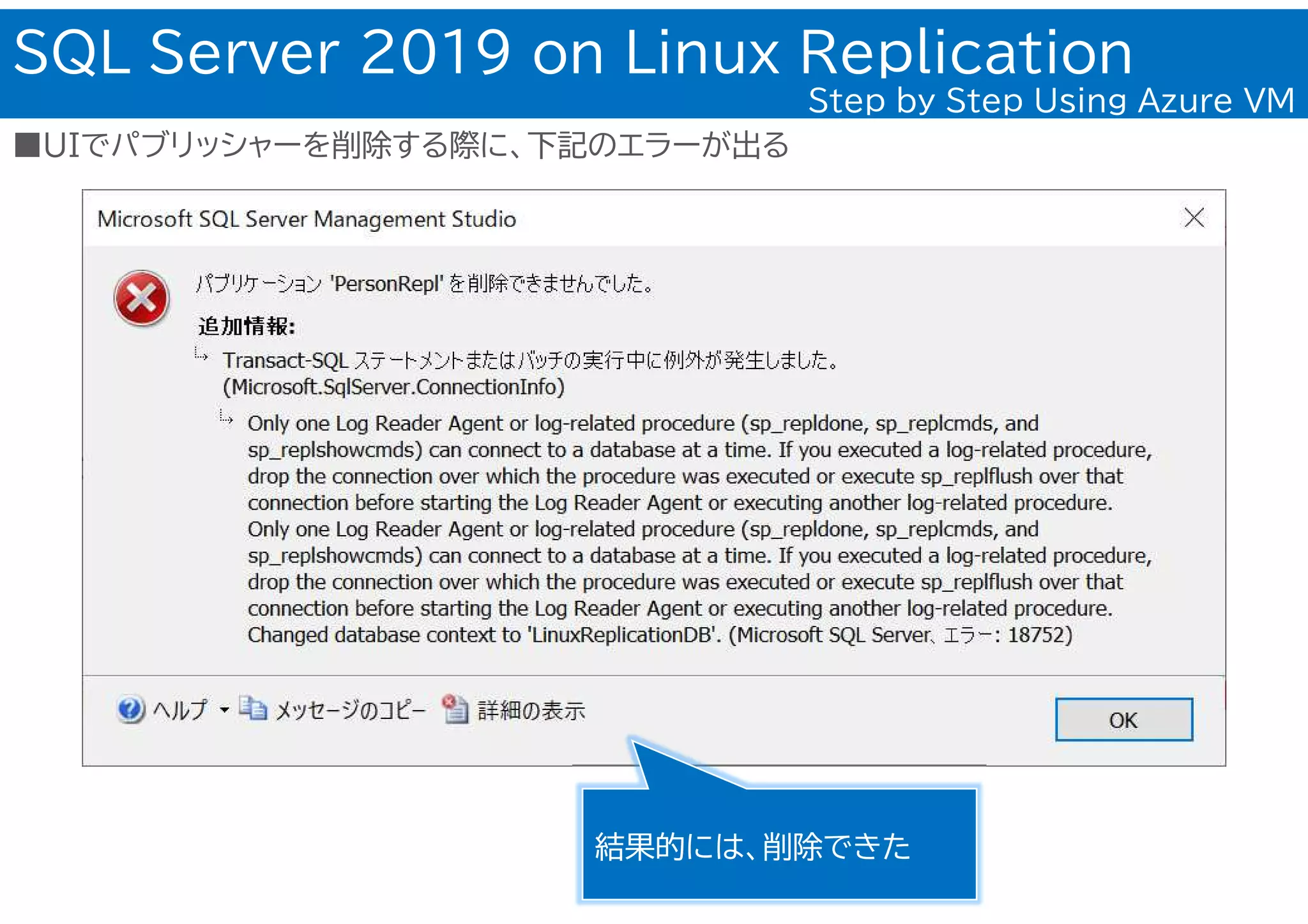Click the slide title SQL Server 2019 on Linux Replication
The width and height of the screenshot is (1308, 924).
573,52
